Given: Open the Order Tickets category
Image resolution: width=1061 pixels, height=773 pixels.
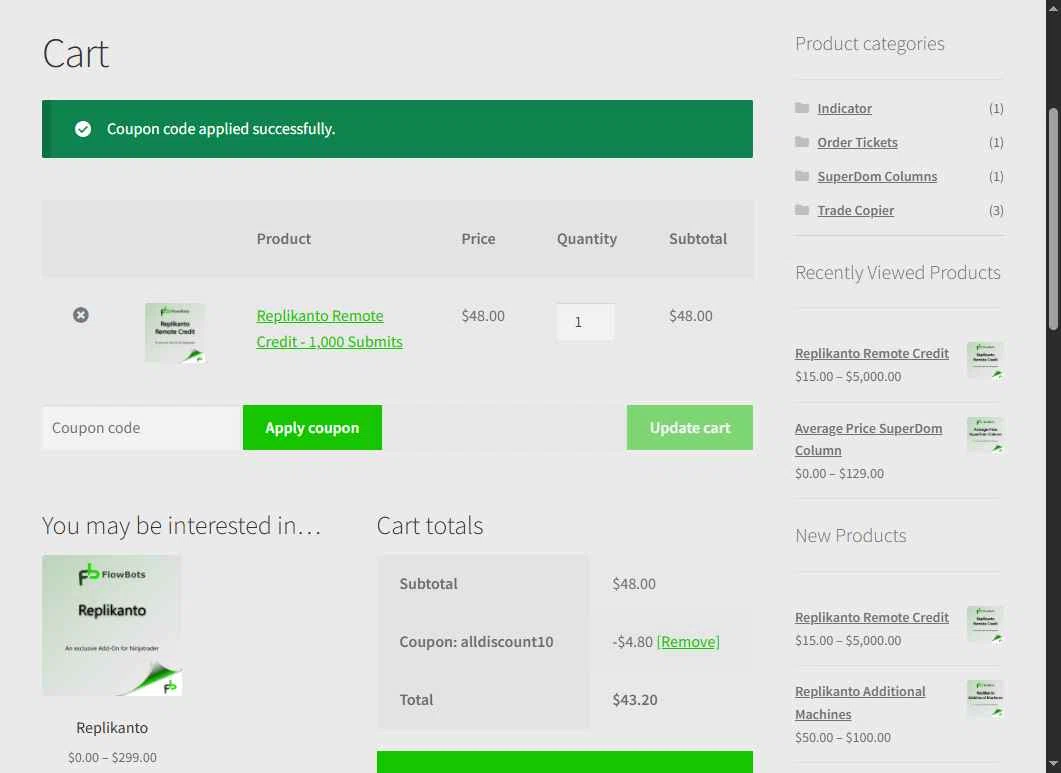Looking at the screenshot, I should [x=857, y=142].
